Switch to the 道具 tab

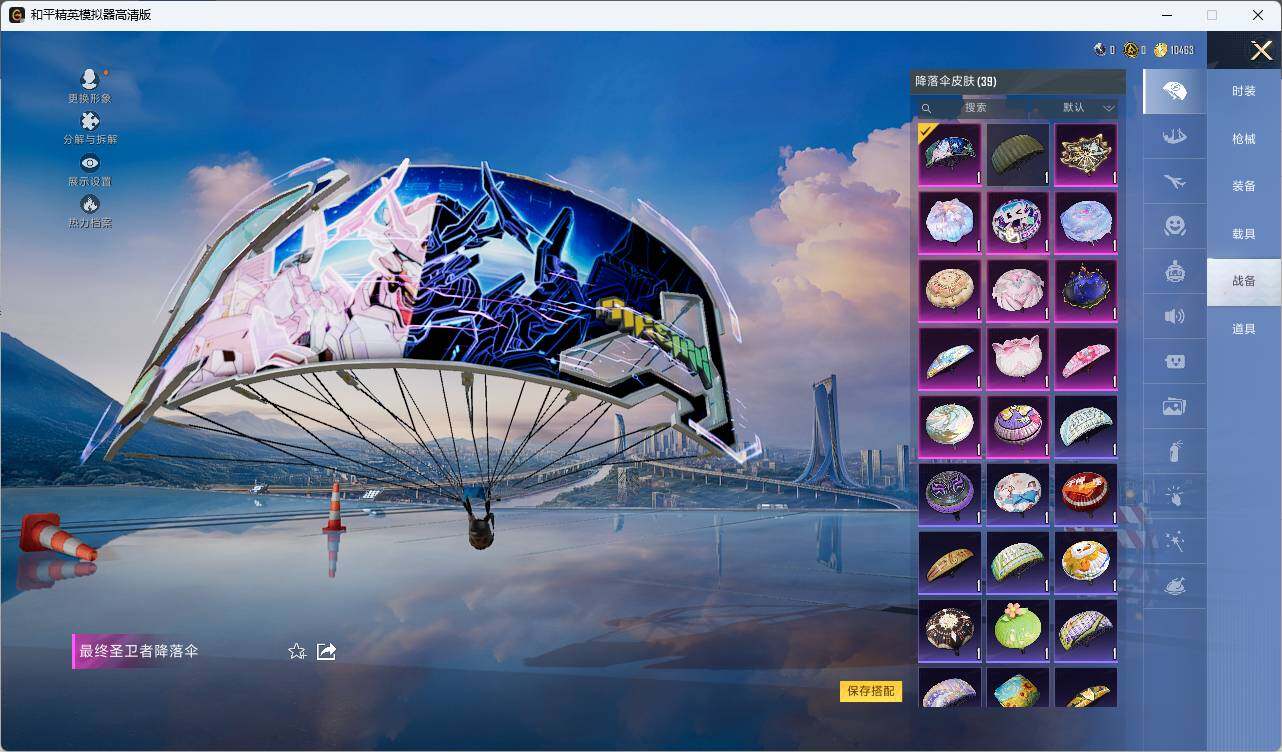point(1243,329)
